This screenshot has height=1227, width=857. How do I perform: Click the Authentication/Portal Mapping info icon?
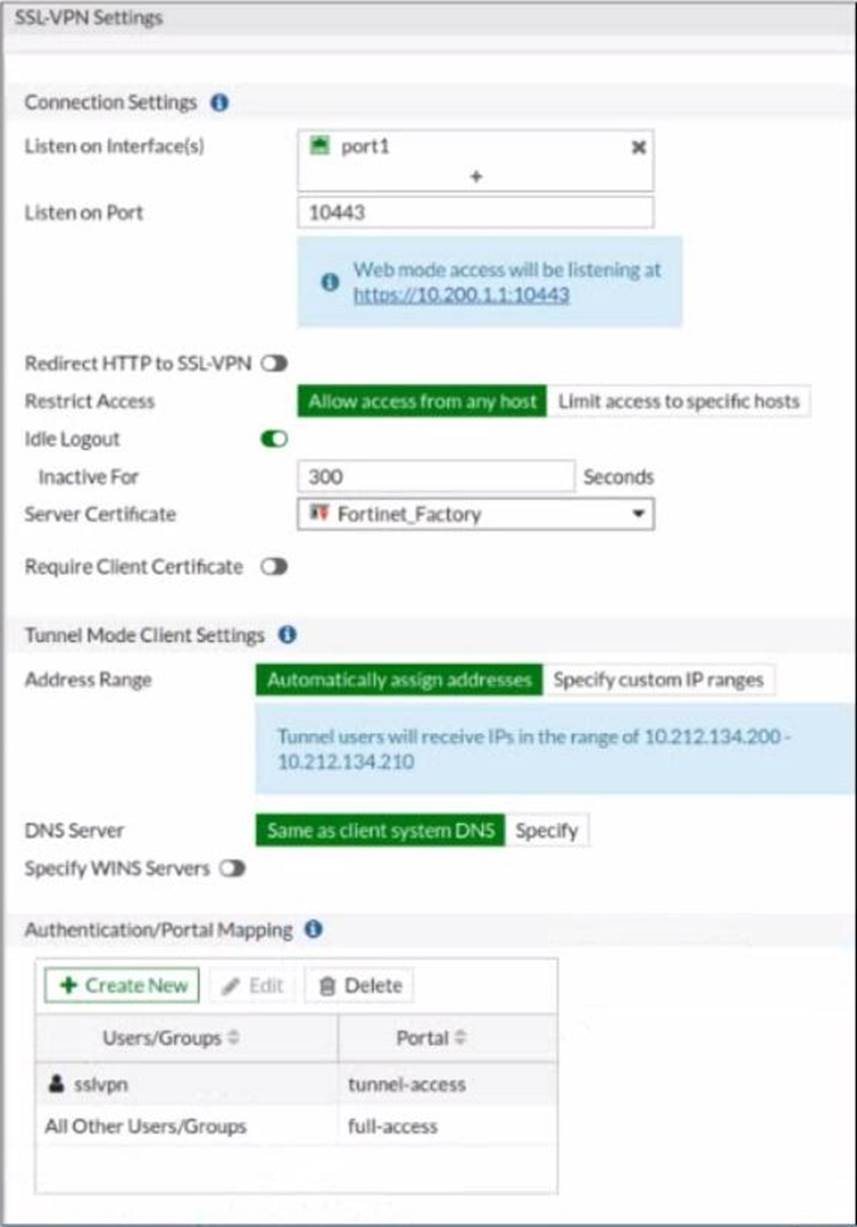pyautogui.click(x=313, y=930)
